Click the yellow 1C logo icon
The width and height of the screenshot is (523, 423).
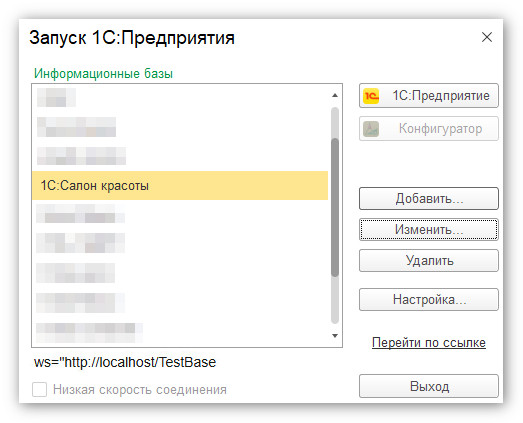(371, 96)
